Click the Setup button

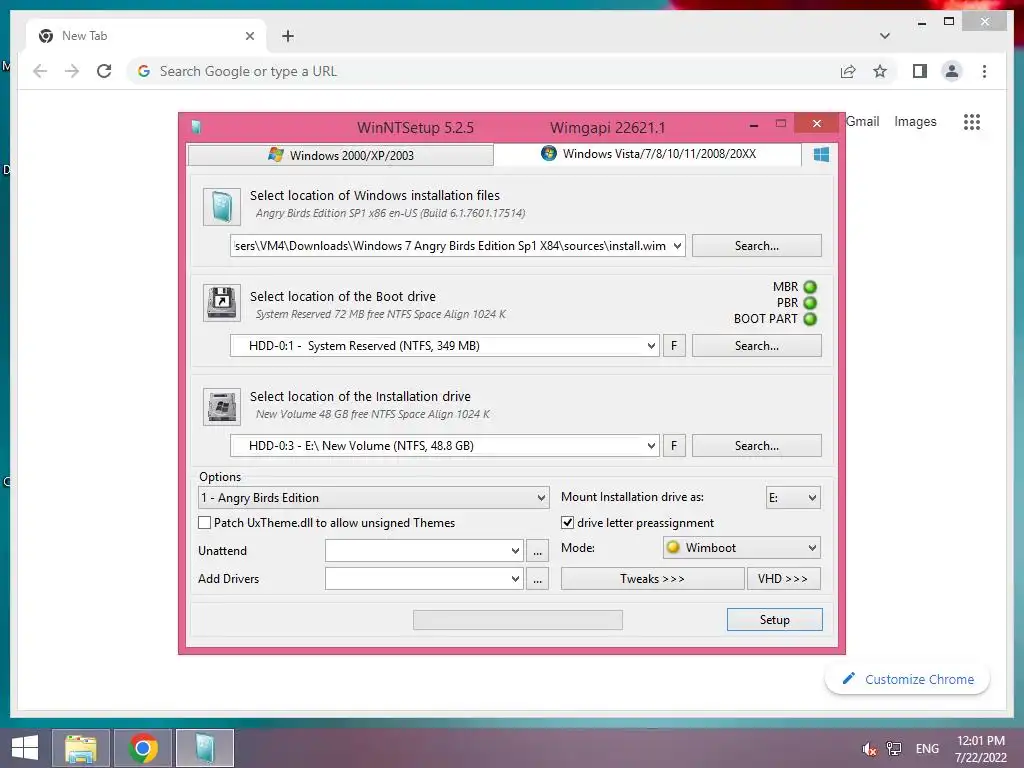775,620
